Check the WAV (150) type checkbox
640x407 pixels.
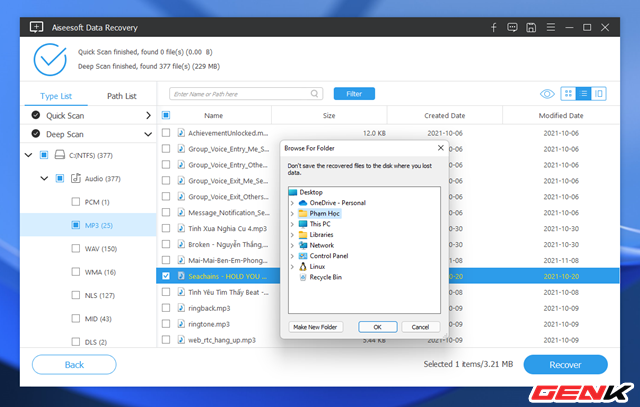(76, 248)
